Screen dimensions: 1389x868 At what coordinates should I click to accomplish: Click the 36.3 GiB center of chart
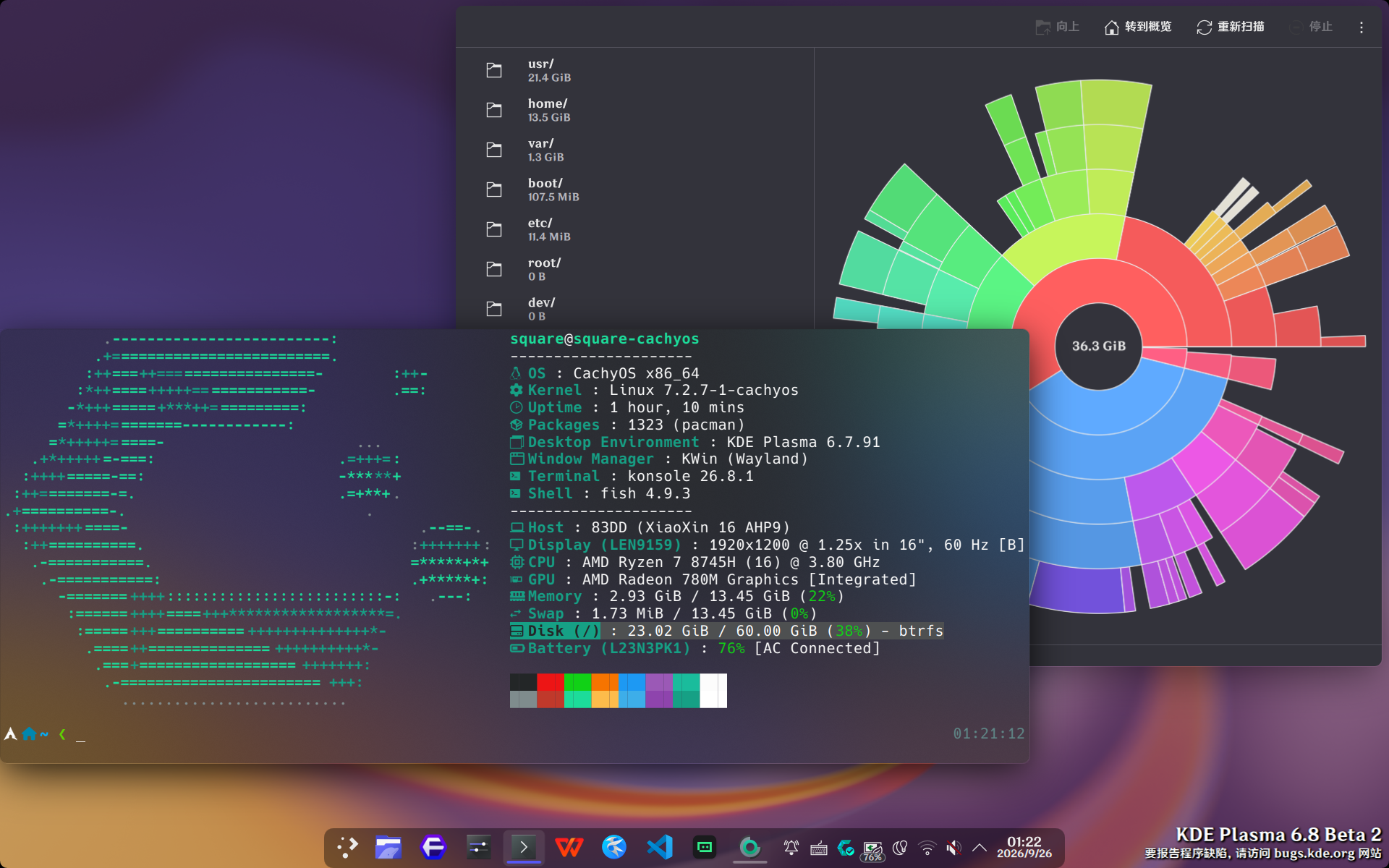tap(1099, 346)
